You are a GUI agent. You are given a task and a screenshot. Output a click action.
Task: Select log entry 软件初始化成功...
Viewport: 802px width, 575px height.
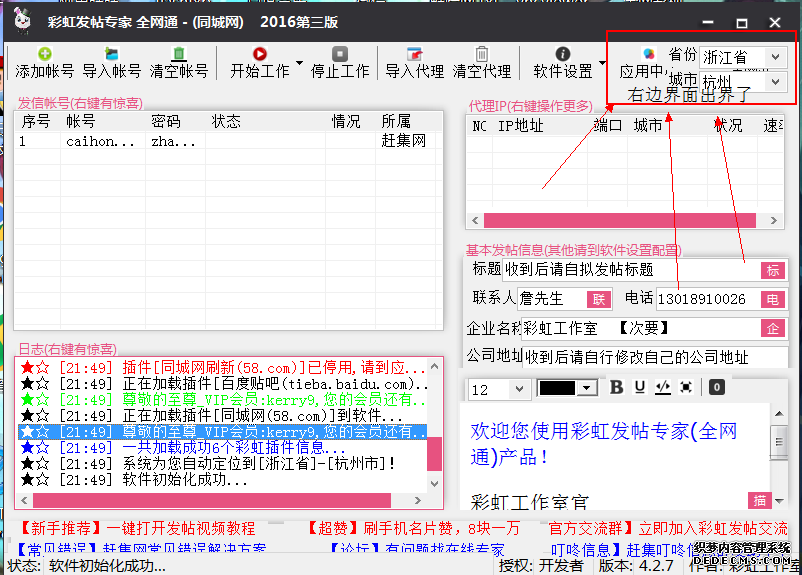click(x=223, y=480)
